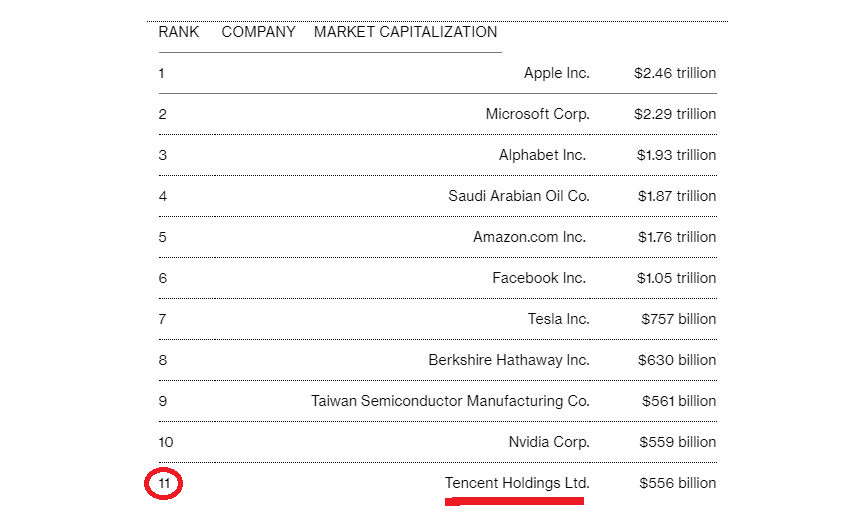
Task: Click the underlined Tencent Holdings Ltd. name
Action: coord(517,483)
